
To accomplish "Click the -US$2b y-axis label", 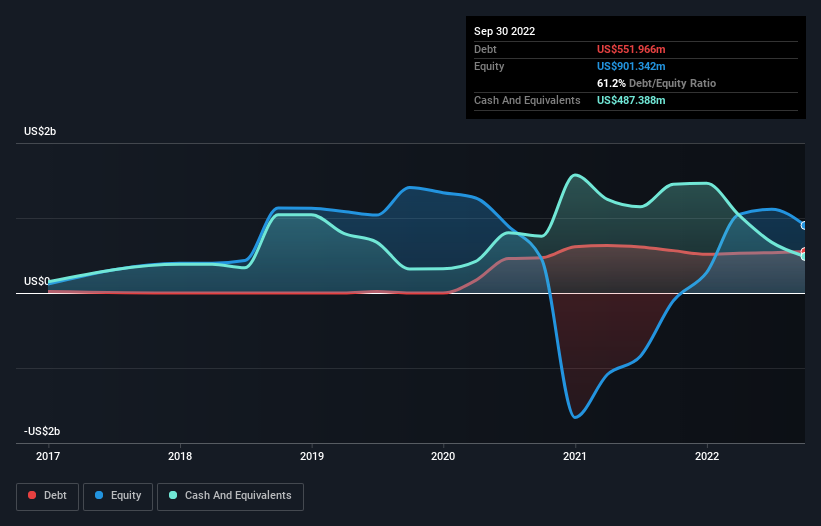I will click(42, 431).
